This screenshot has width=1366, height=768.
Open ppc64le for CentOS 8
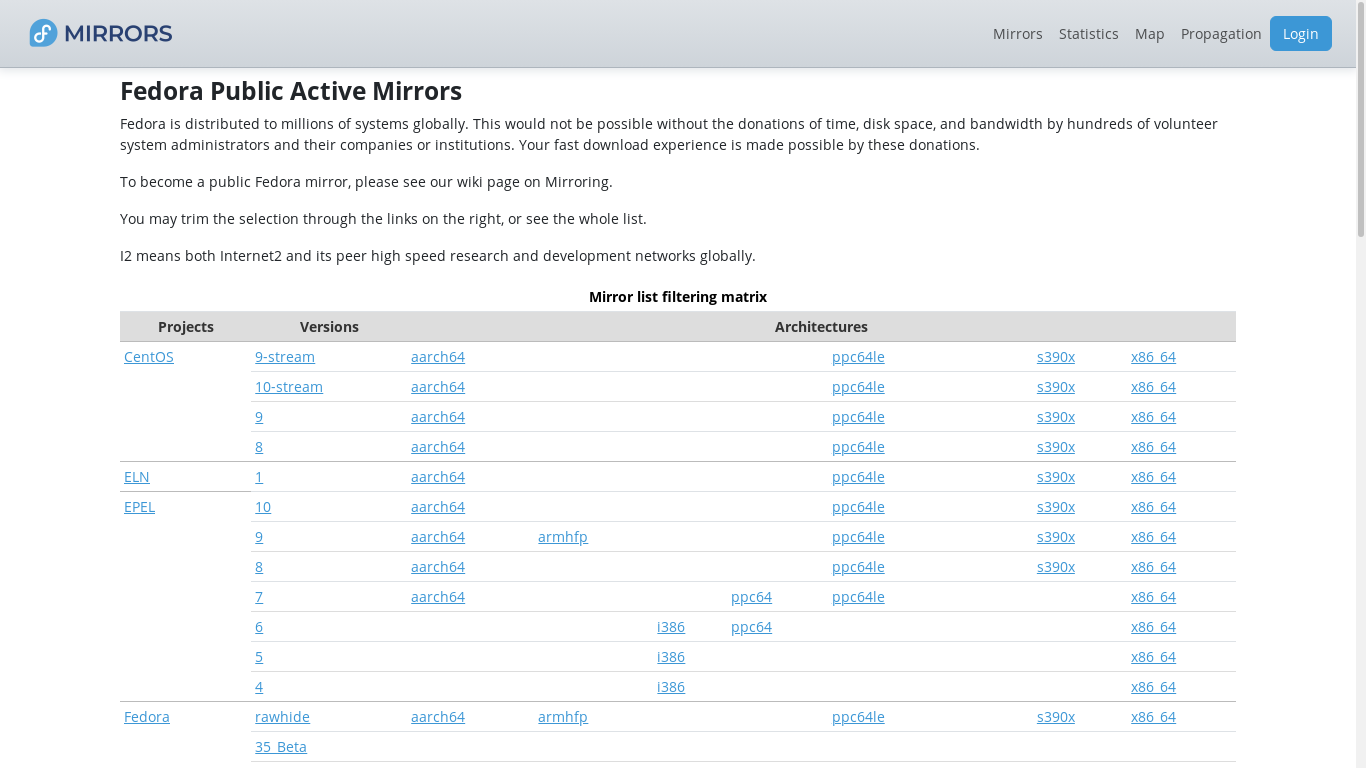point(858,447)
